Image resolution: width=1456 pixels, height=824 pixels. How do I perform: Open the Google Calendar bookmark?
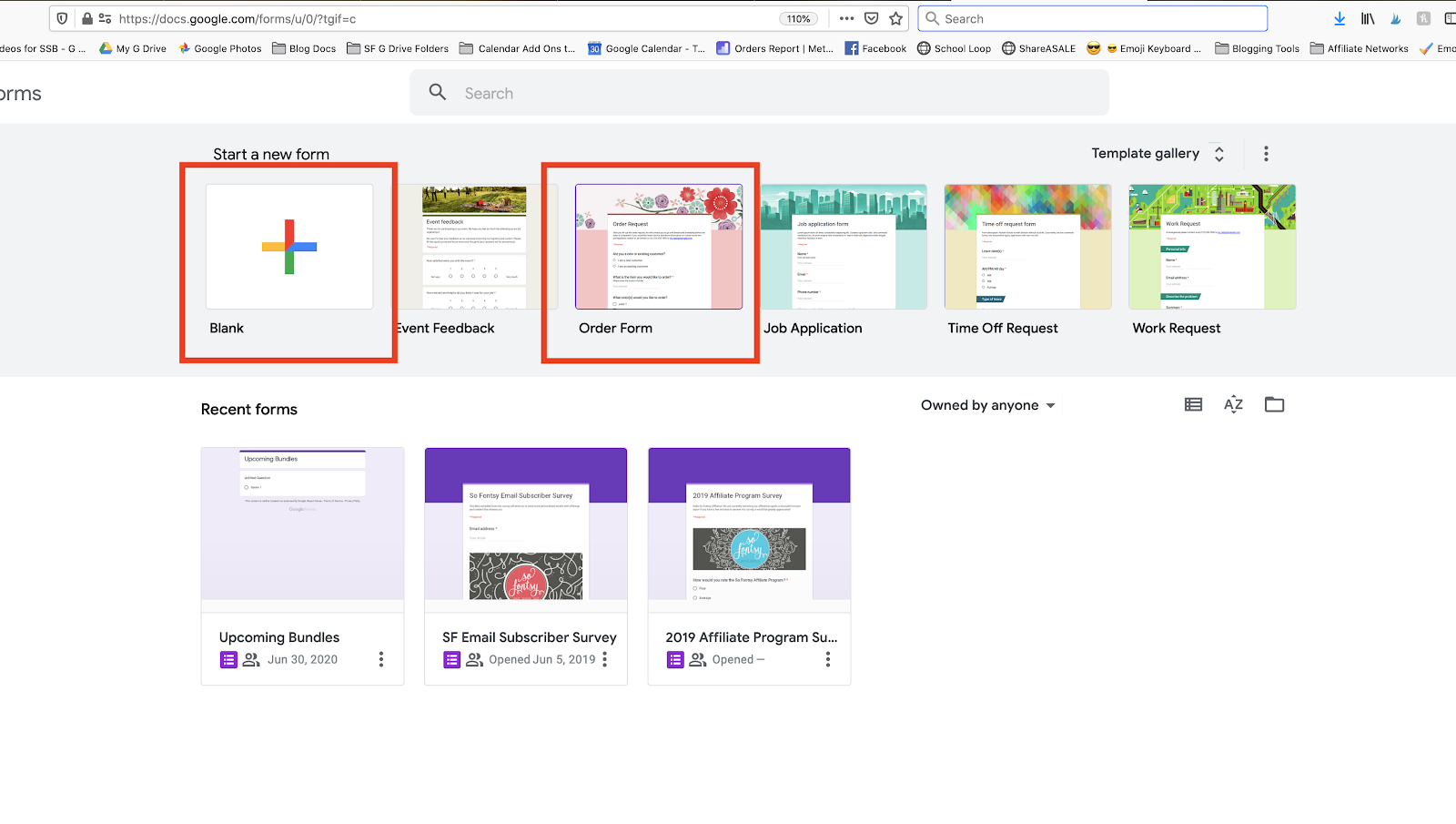point(646,48)
